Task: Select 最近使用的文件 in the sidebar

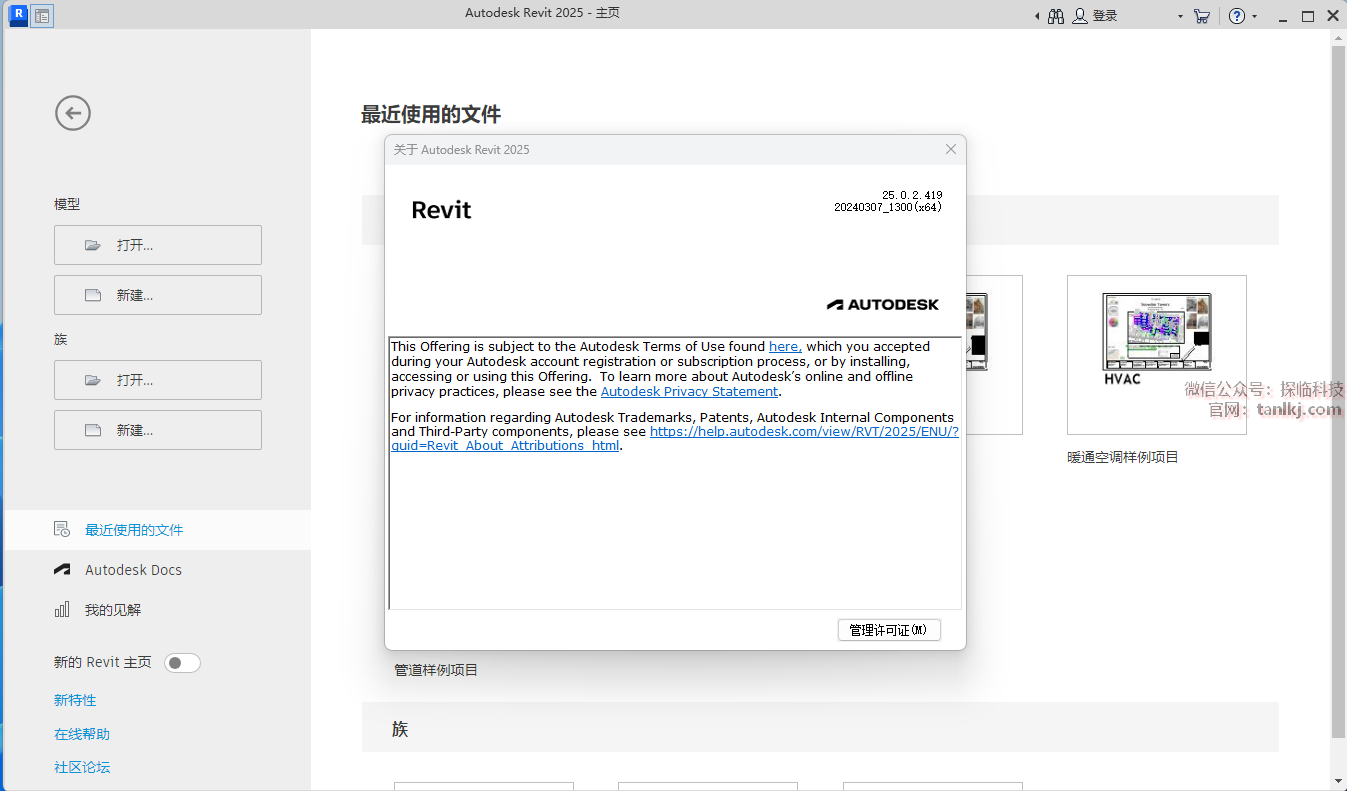Action: click(x=134, y=530)
